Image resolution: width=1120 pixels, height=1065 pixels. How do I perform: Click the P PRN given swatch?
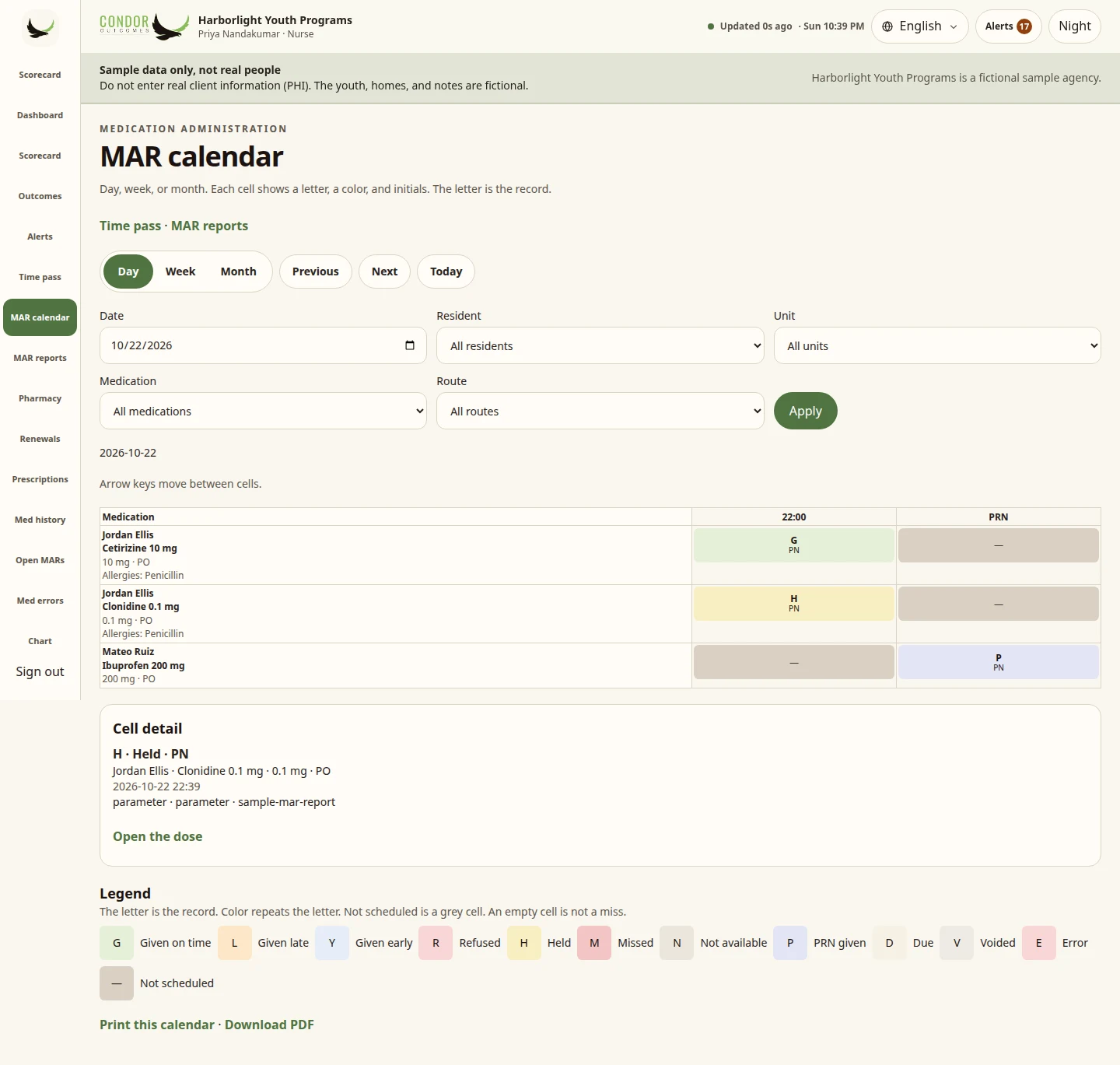click(790, 943)
